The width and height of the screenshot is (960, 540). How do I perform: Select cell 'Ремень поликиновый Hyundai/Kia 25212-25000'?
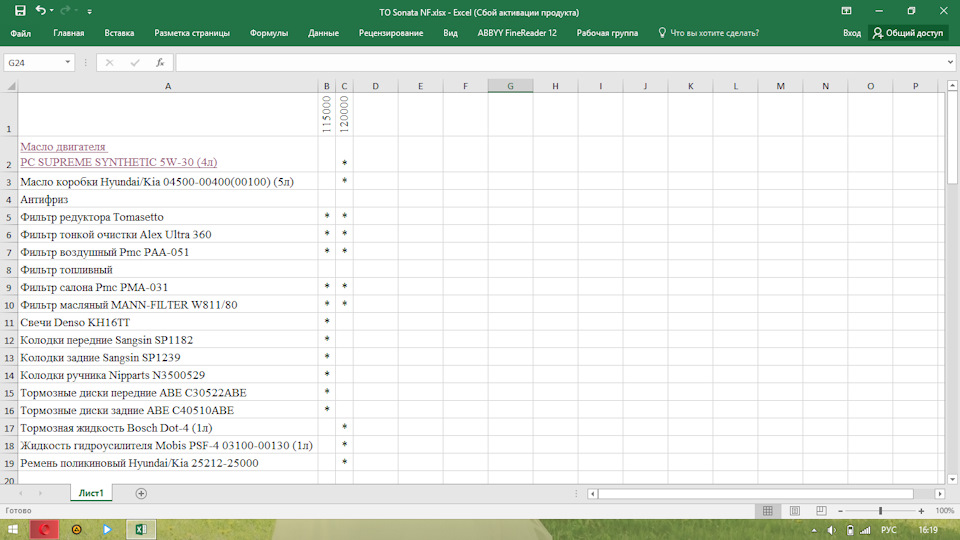click(168, 463)
